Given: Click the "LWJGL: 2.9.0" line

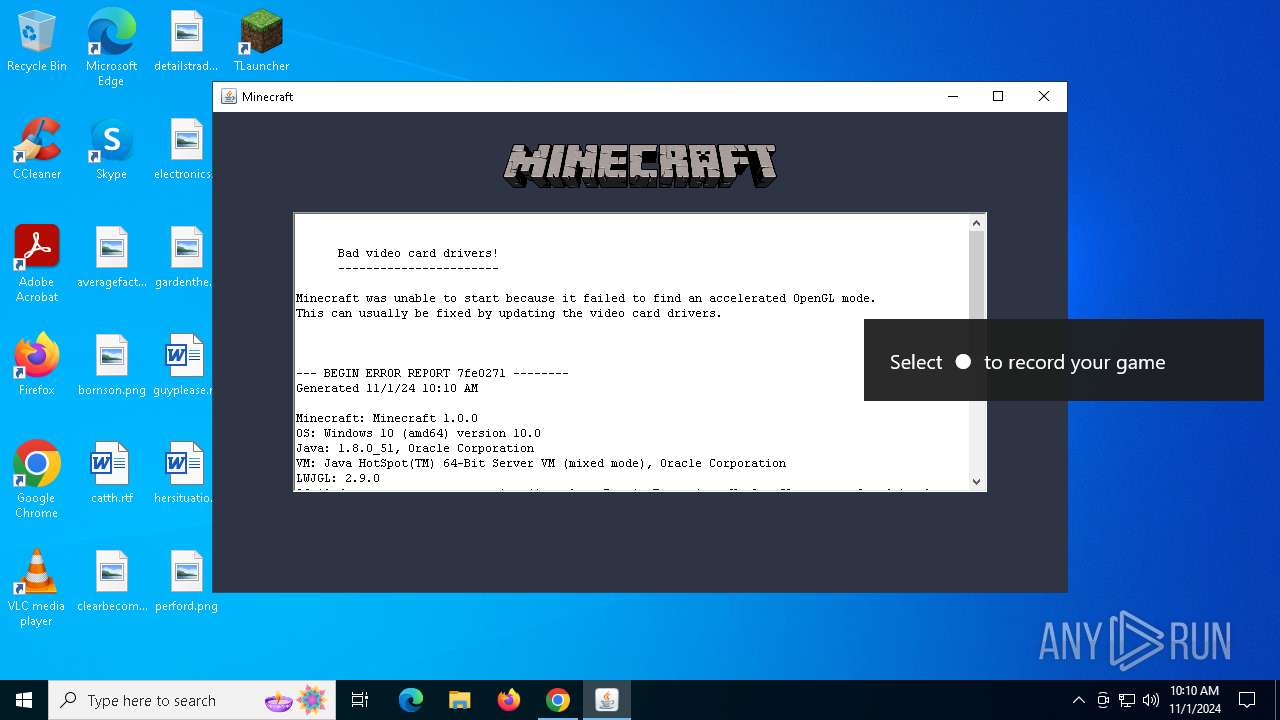Looking at the screenshot, I should 338,479.
